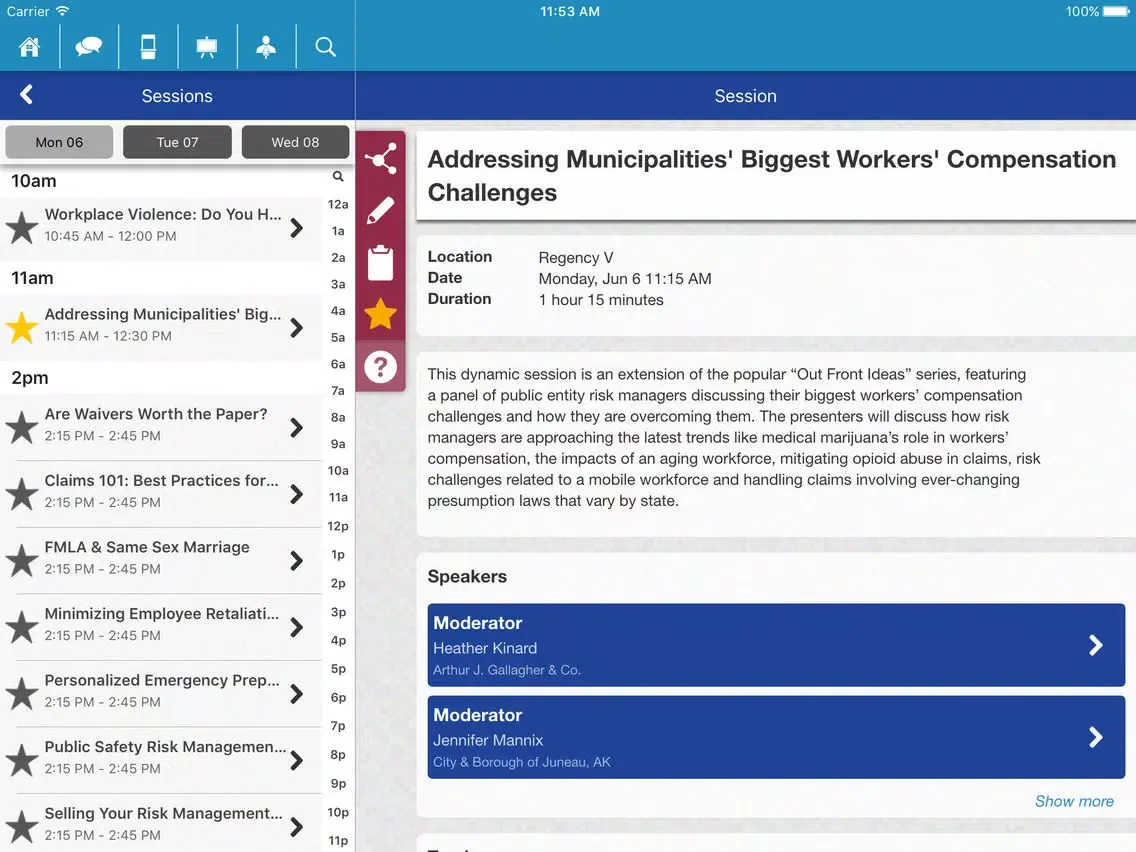
Task: Open Heather Kinard speaker card
Action: (x=776, y=646)
